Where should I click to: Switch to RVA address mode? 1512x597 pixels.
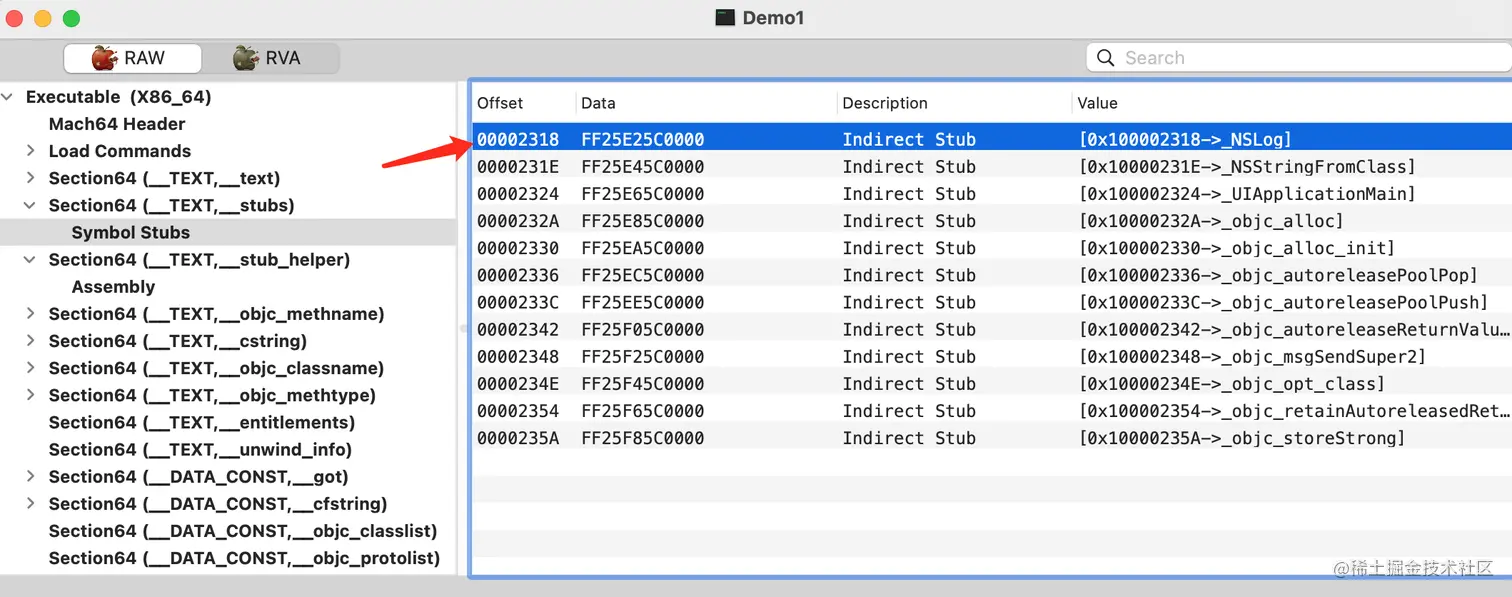[270, 58]
